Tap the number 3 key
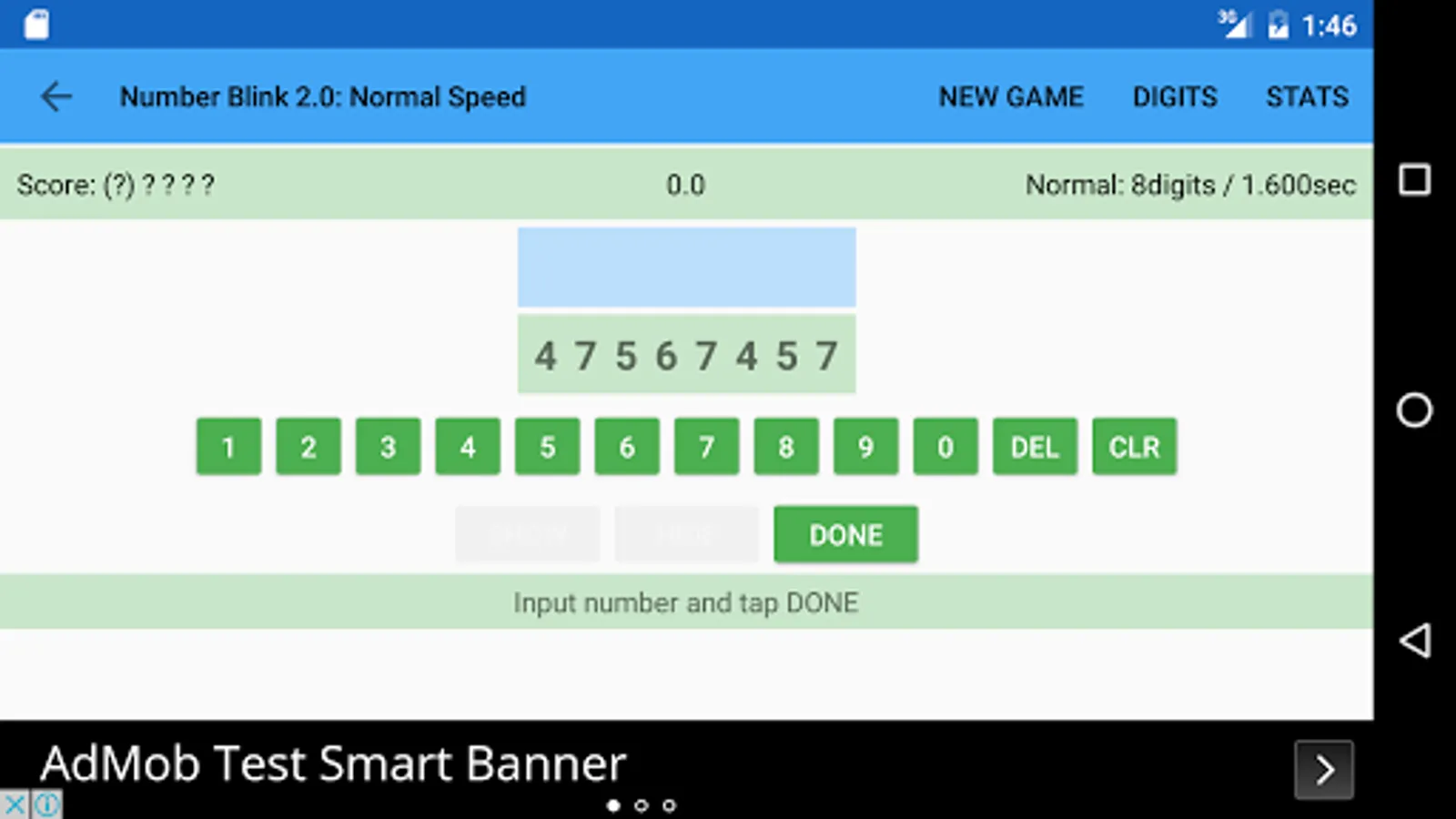Screen dimensions: 1456x819 [x=388, y=447]
